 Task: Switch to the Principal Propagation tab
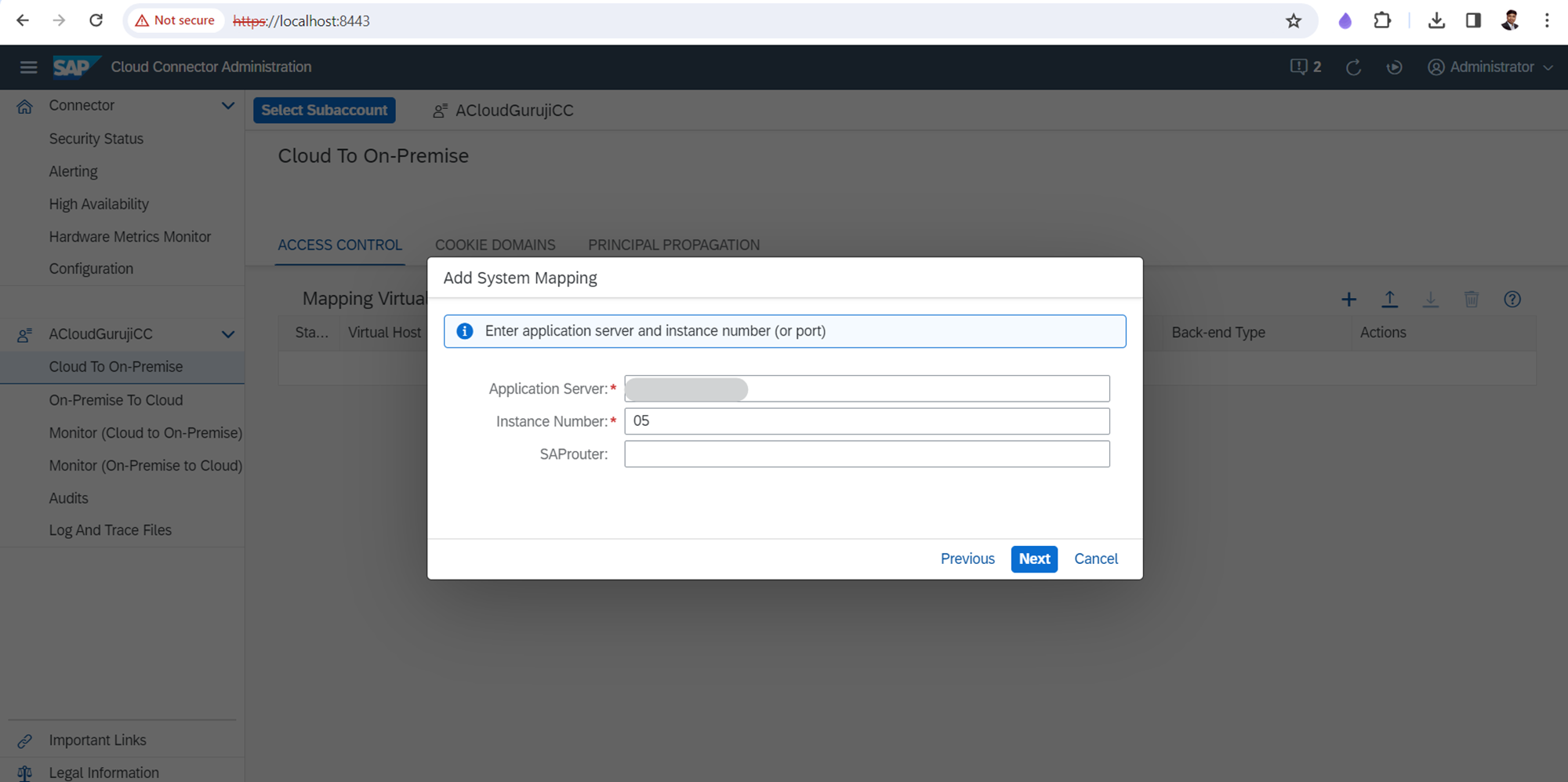673,246
